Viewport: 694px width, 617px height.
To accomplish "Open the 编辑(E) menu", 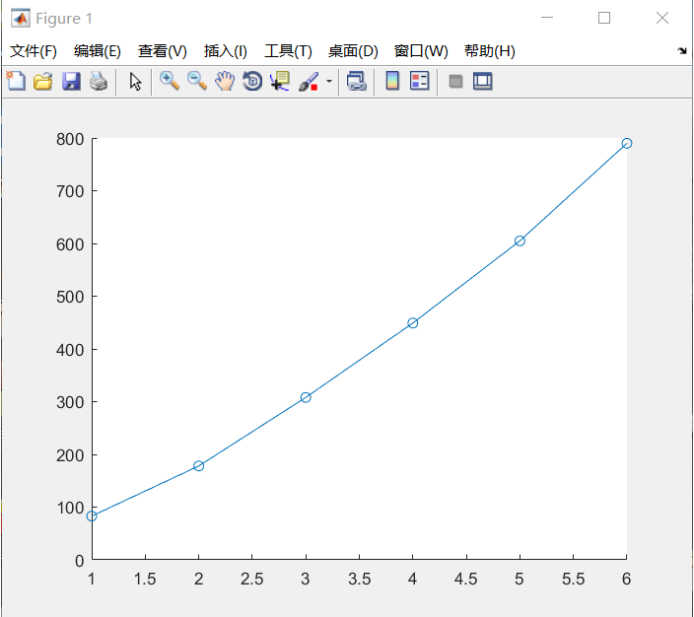I will pos(97,51).
